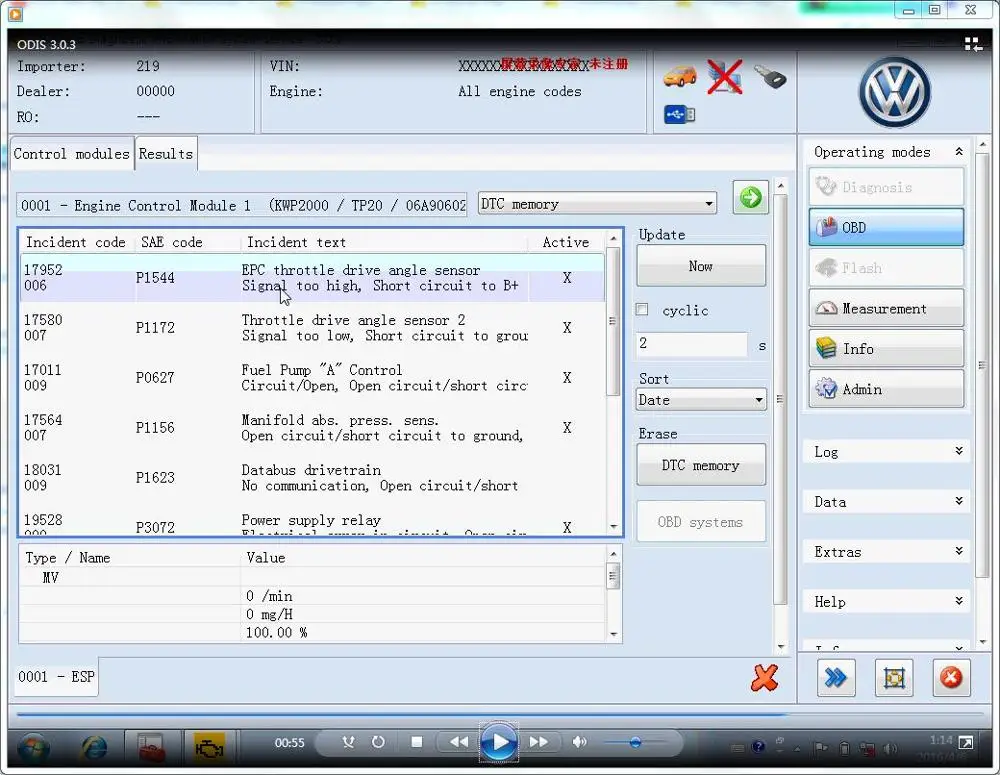The image size is (1000, 775).
Task: Expand the Help section
Action: (959, 601)
